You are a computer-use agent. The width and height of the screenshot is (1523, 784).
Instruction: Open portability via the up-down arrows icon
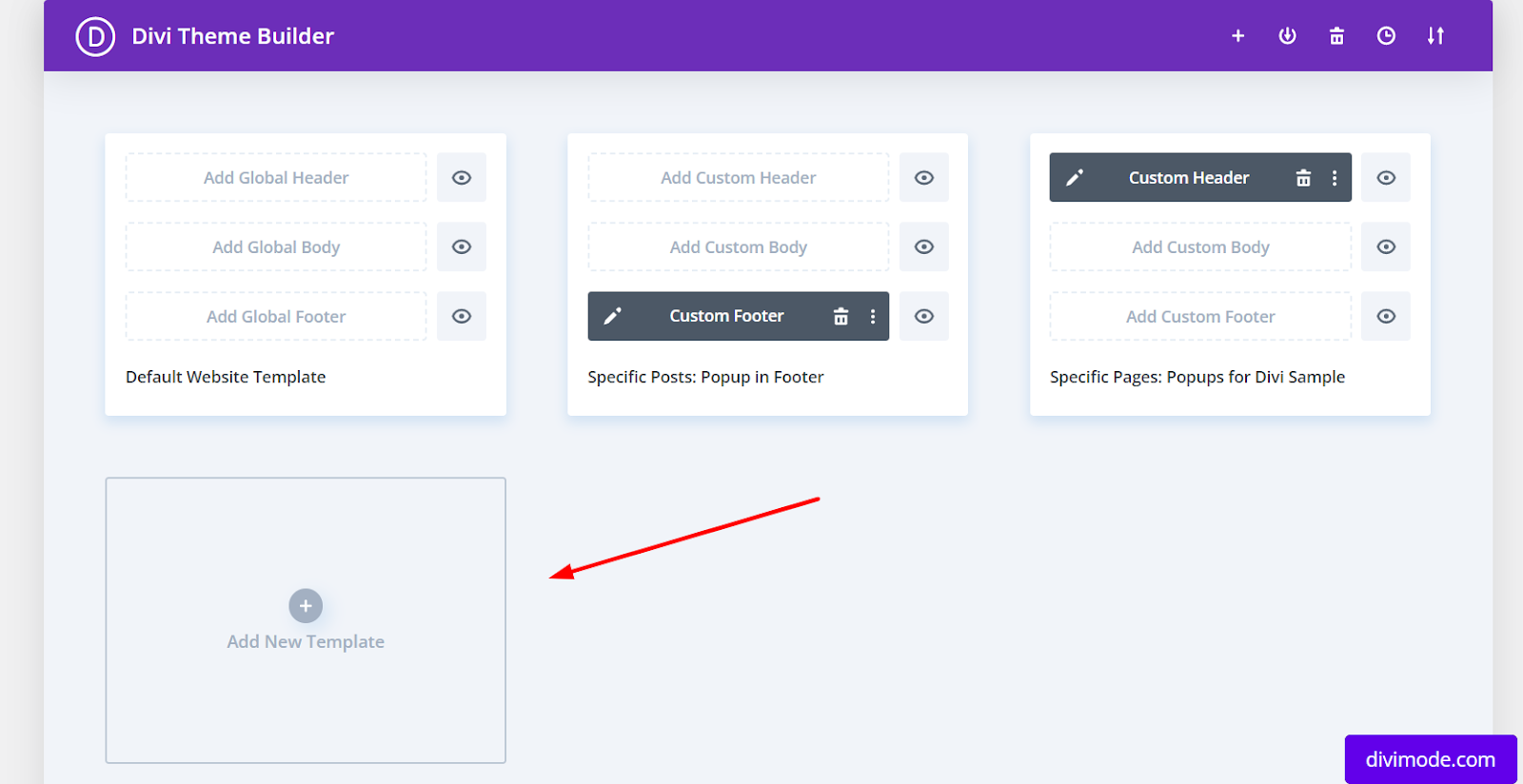(x=1435, y=36)
